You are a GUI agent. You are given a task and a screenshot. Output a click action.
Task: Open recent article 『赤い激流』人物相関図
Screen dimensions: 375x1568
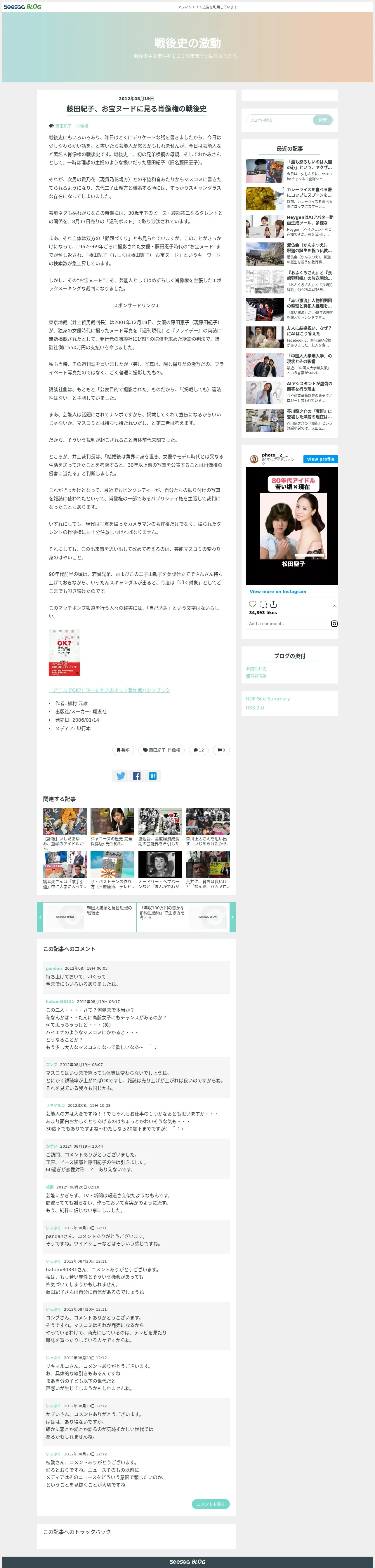coord(290,309)
